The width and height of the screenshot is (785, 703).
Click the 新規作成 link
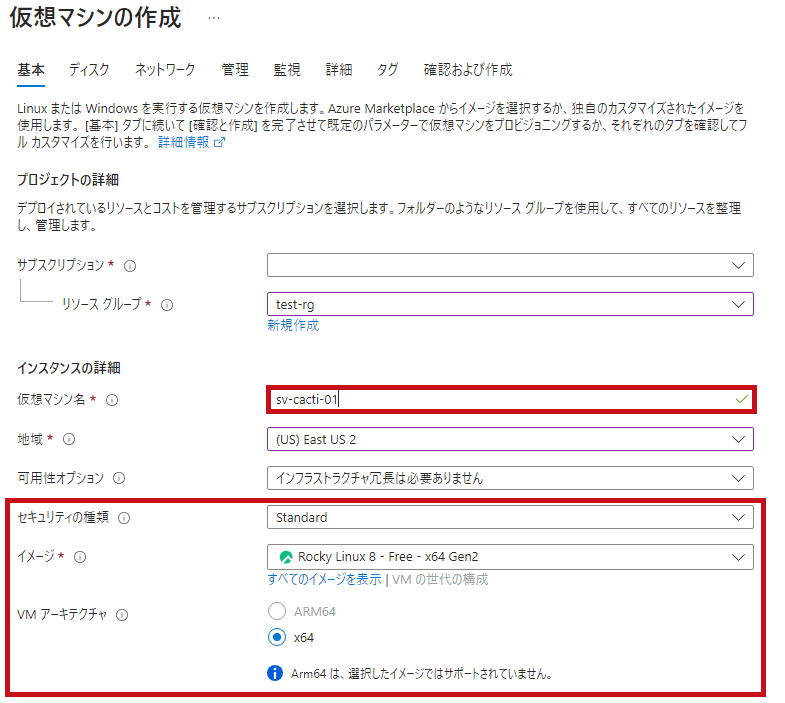293,325
